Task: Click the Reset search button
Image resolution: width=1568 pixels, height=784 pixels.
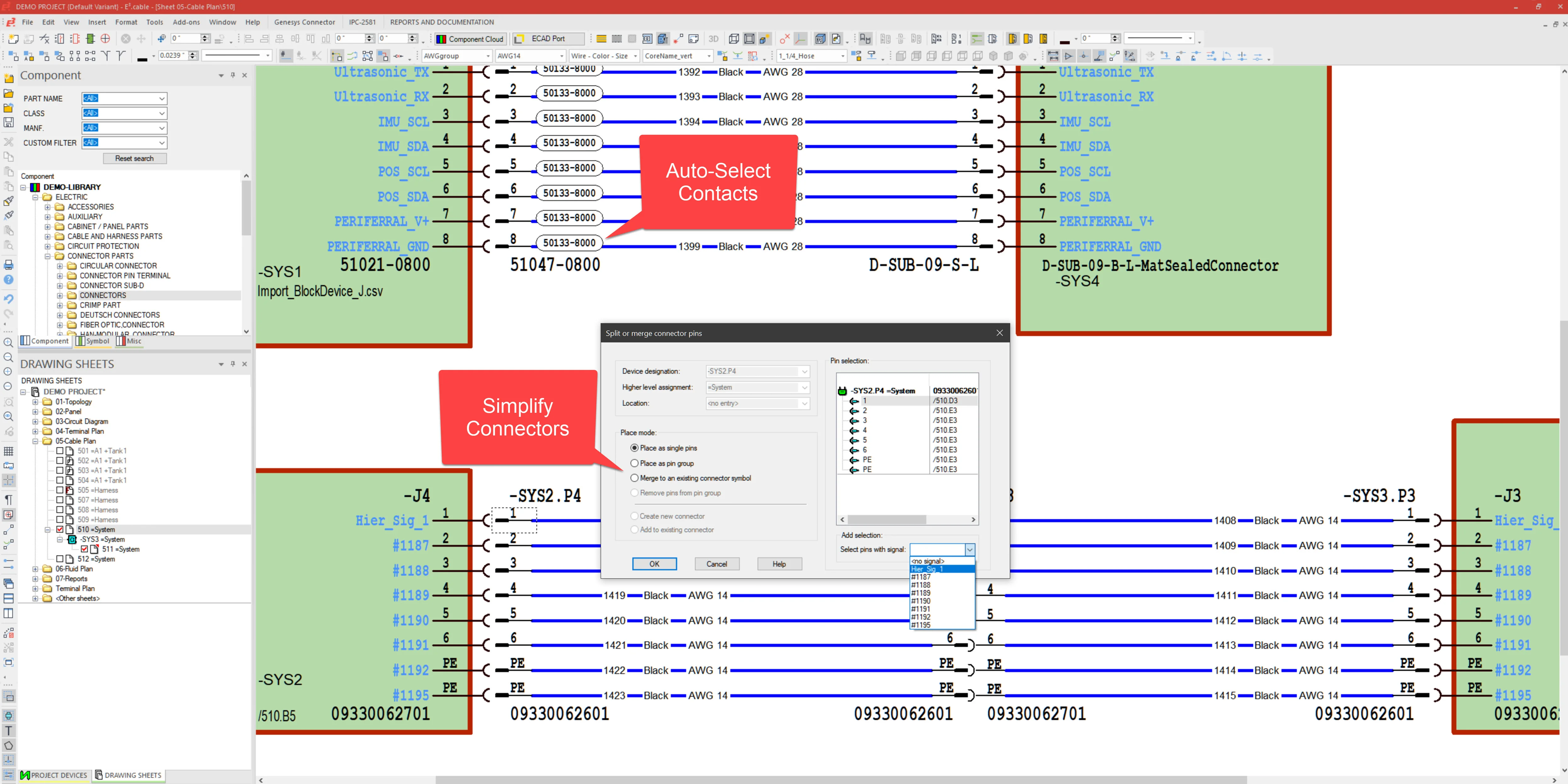Action: click(134, 158)
